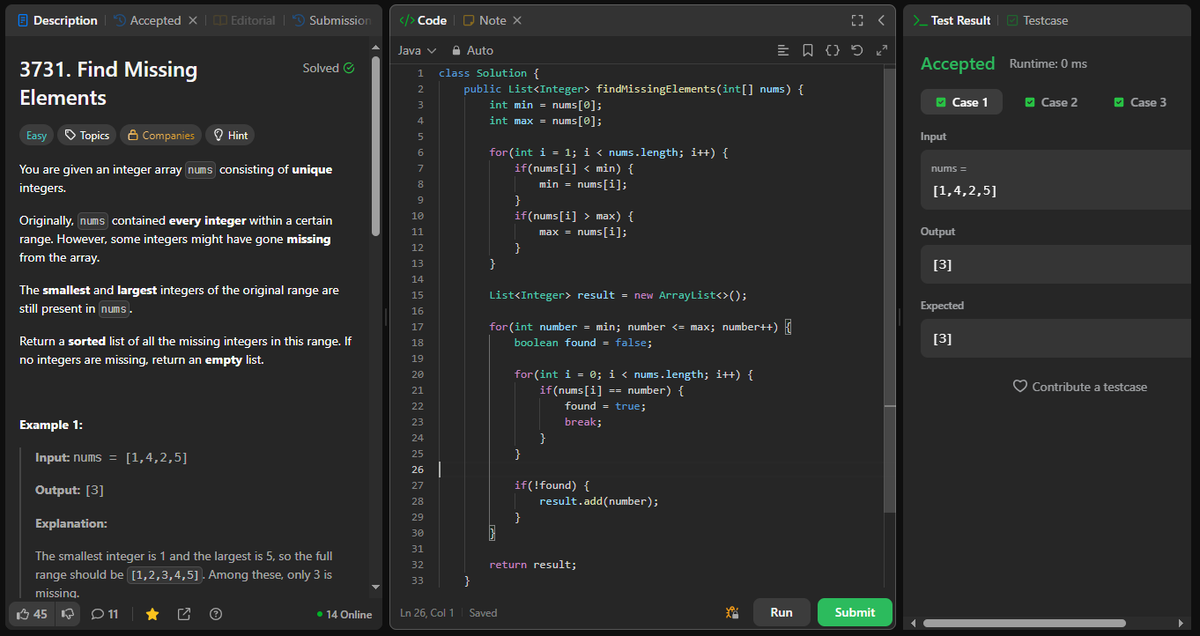Click the Contribute a testcase link
The height and width of the screenshot is (636, 1200).
coord(1080,386)
